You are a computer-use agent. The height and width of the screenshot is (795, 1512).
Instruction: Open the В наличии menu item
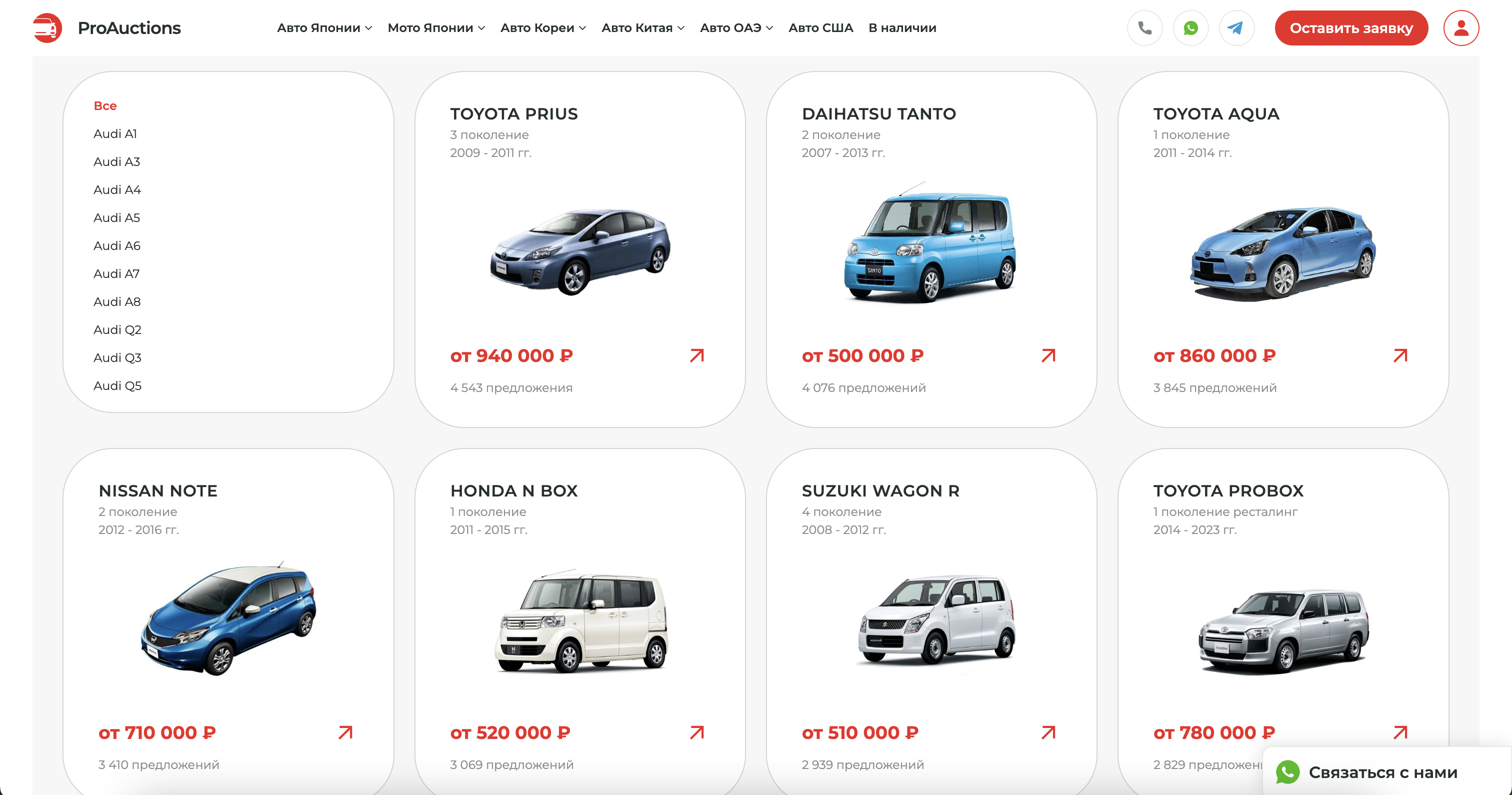pyautogui.click(x=902, y=27)
